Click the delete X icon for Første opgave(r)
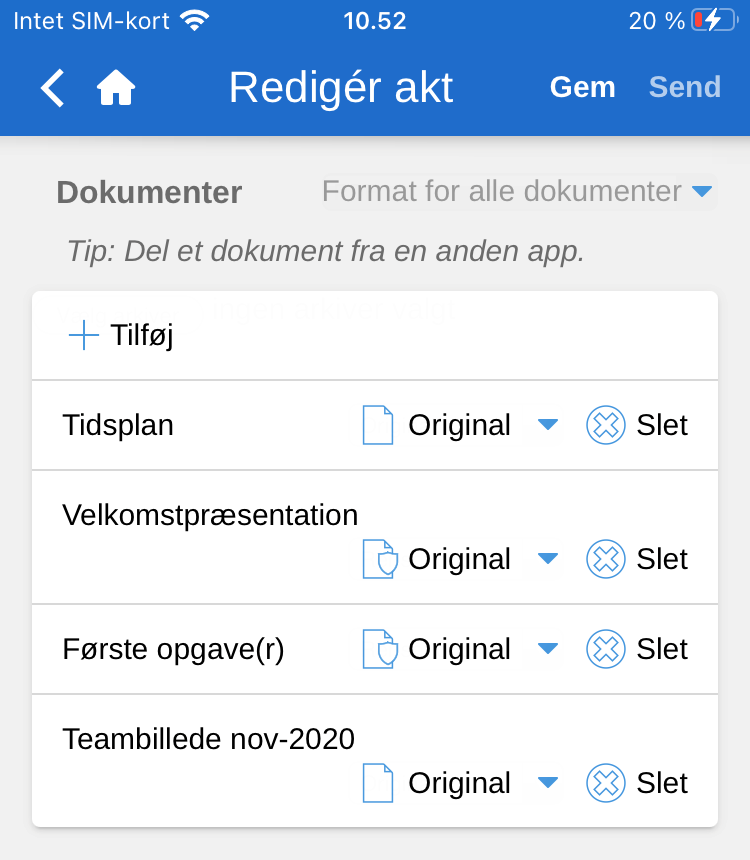 coord(605,649)
